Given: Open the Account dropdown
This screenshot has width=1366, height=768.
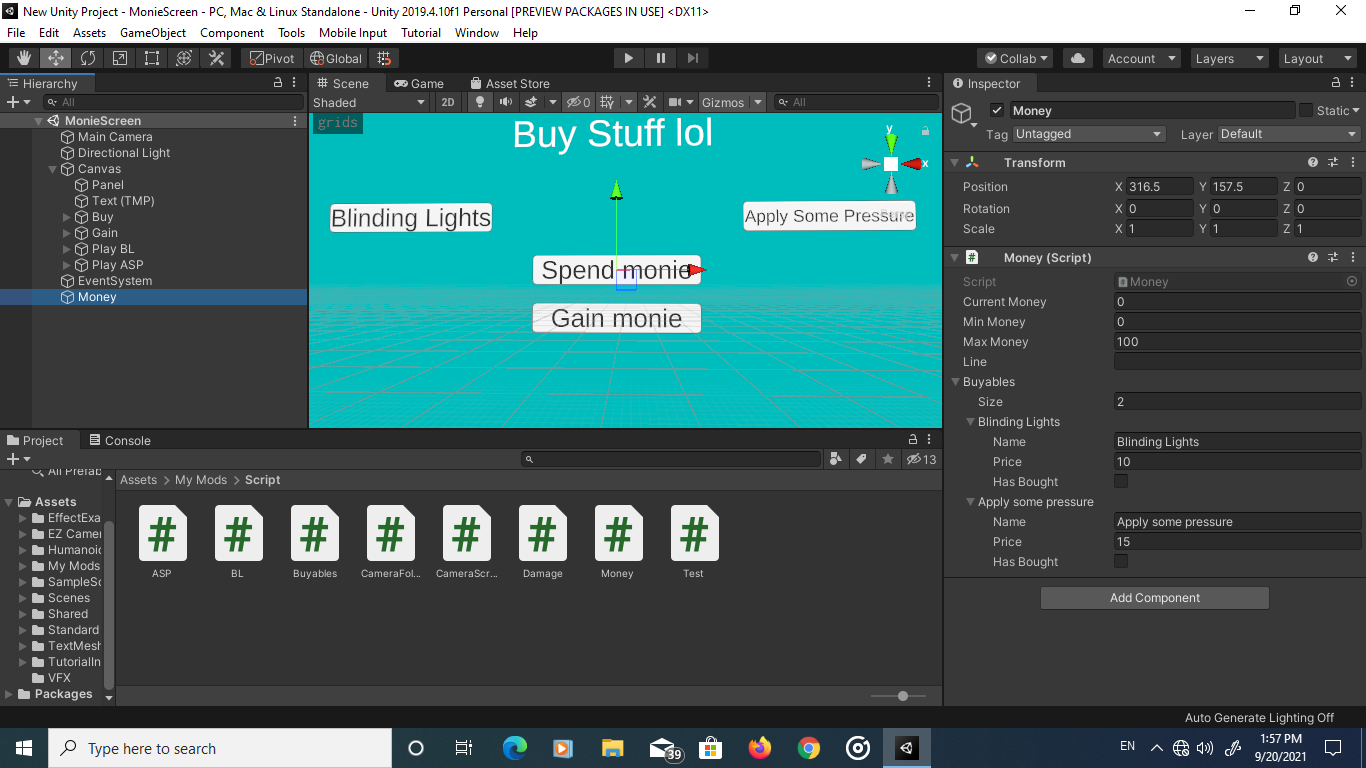Looking at the screenshot, I should pos(1141,58).
